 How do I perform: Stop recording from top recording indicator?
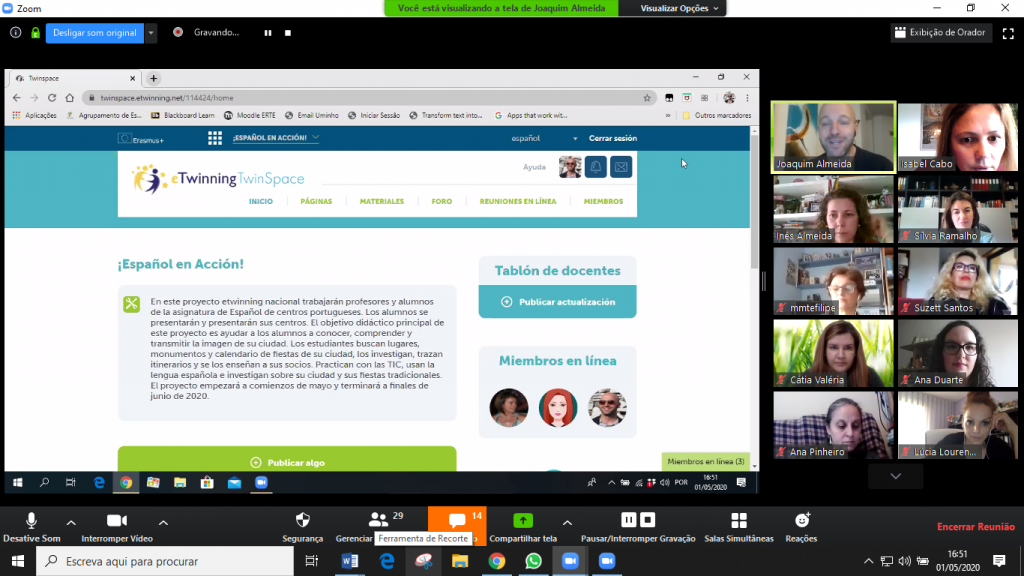coord(288,33)
